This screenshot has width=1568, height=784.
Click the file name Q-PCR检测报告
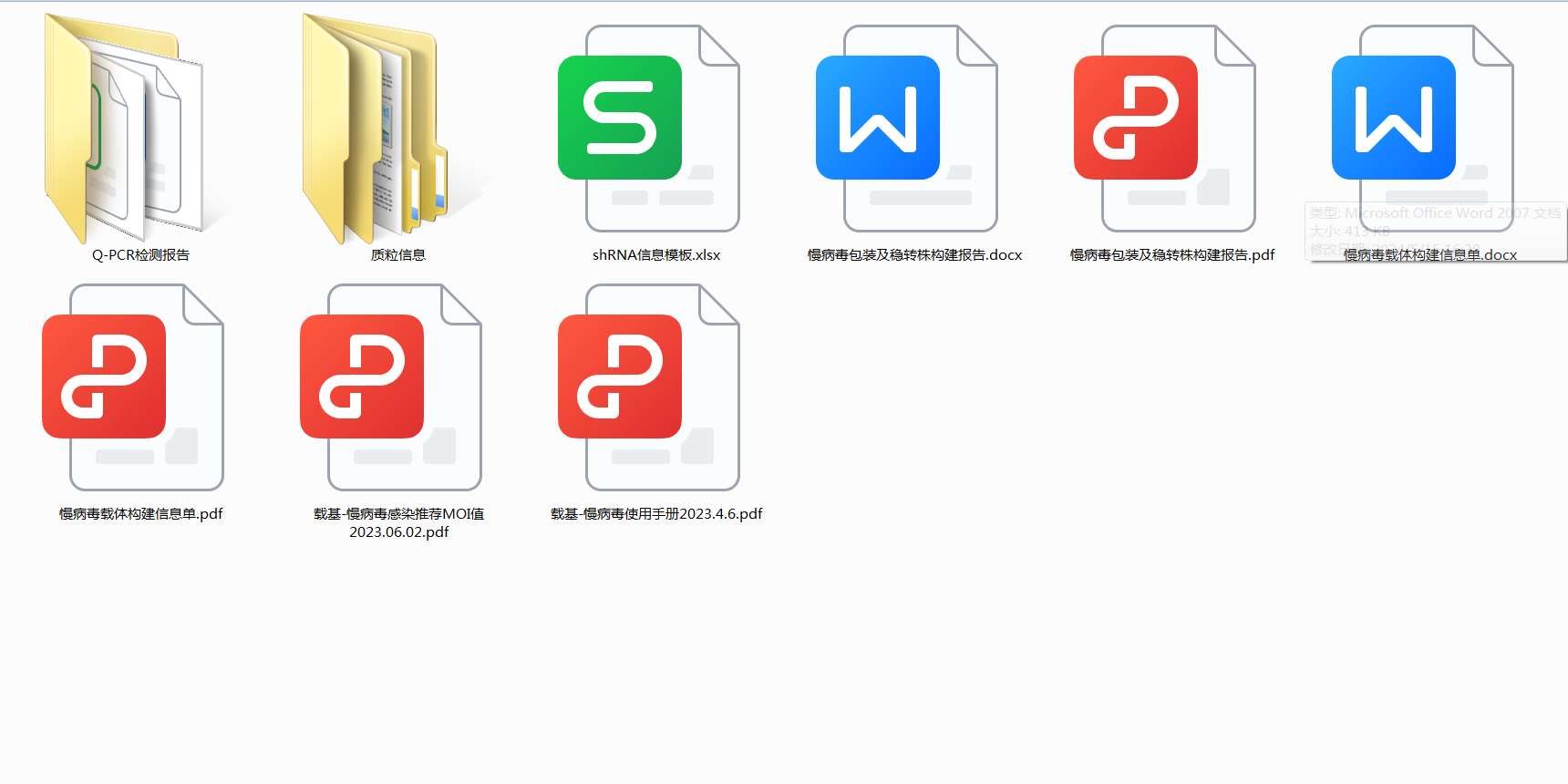(x=140, y=255)
